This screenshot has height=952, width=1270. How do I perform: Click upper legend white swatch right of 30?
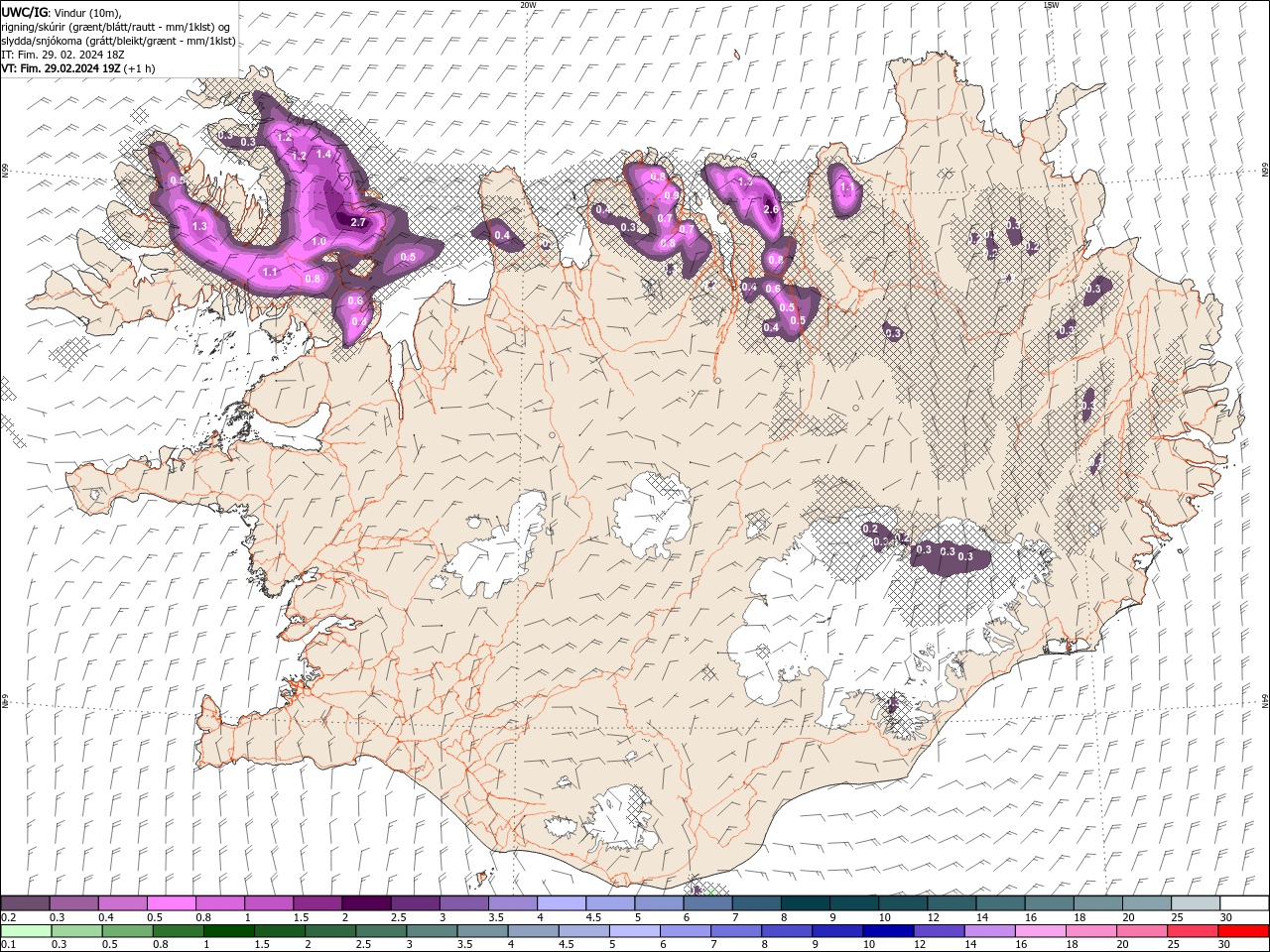point(1245,903)
